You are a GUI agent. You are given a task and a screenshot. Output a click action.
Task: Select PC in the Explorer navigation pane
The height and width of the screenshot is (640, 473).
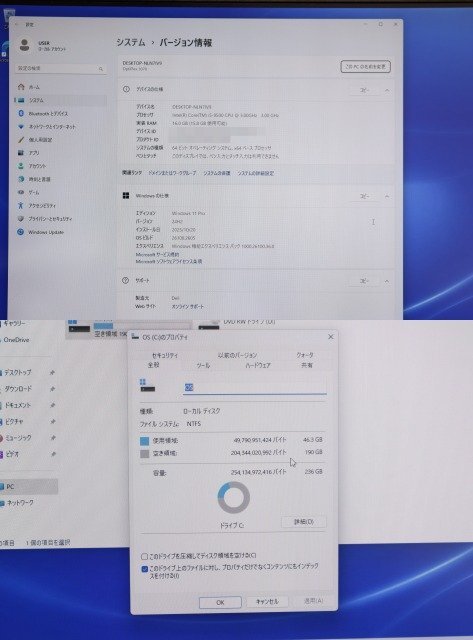pos(29,487)
